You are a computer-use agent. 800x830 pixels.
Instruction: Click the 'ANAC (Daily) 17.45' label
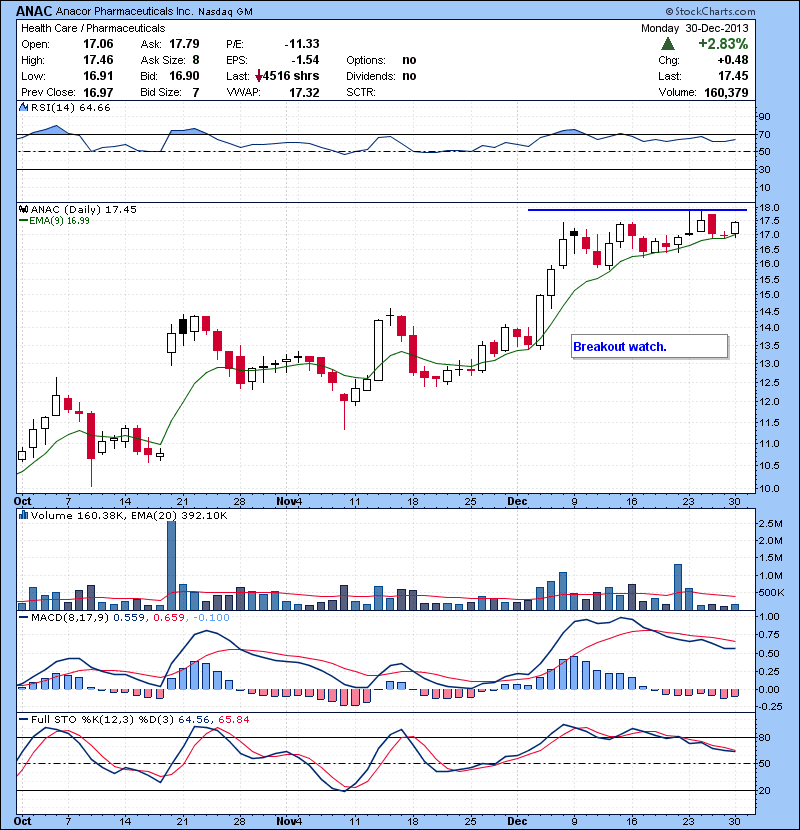[x=84, y=209]
